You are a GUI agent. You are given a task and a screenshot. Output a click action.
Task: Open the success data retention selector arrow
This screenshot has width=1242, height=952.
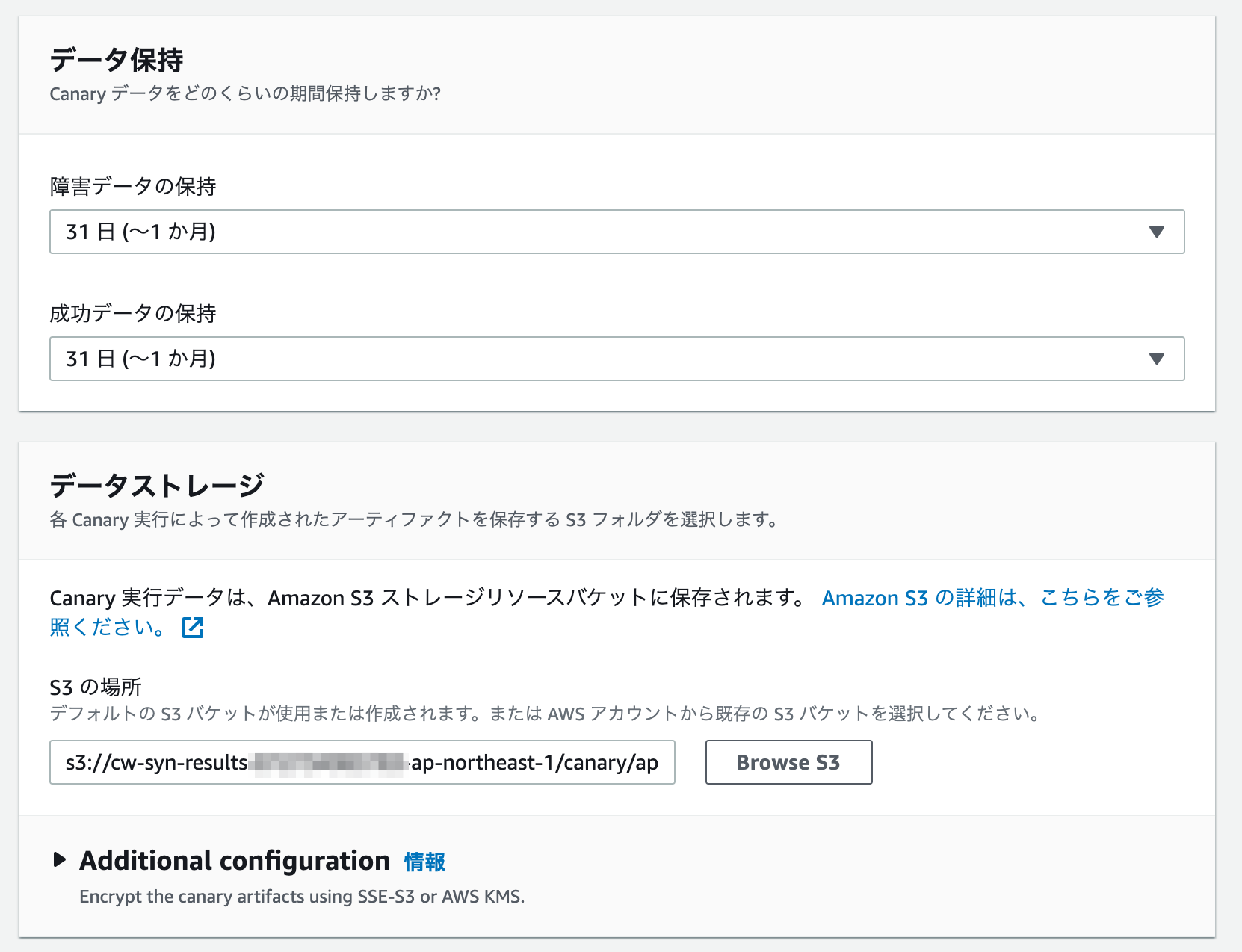pyautogui.click(x=1156, y=359)
